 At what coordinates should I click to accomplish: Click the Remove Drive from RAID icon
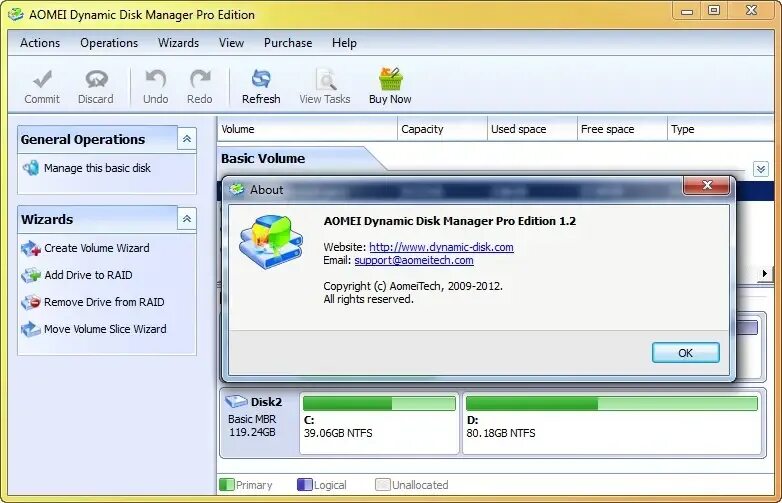[x=31, y=302]
